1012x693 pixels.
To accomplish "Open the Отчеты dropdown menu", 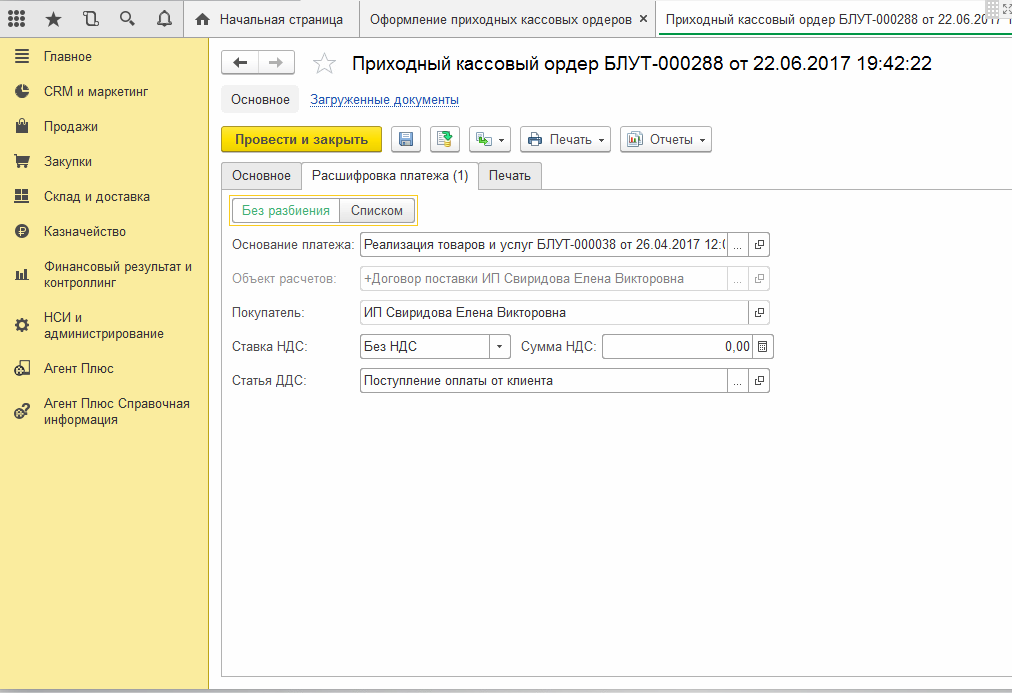I will click(x=665, y=140).
